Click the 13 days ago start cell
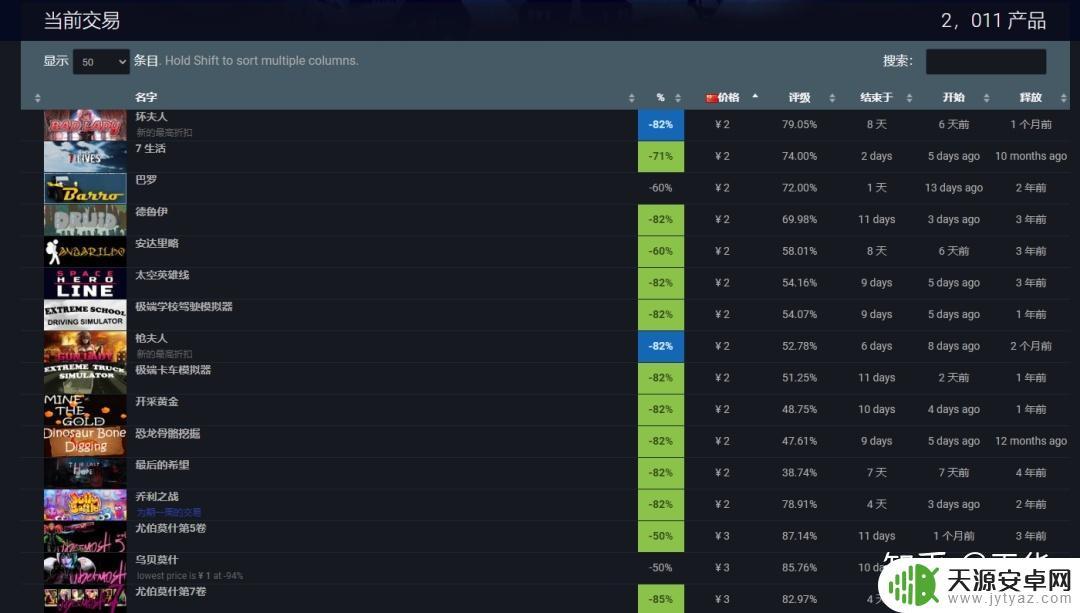Image resolution: width=1080 pixels, height=613 pixels. point(953,189)
